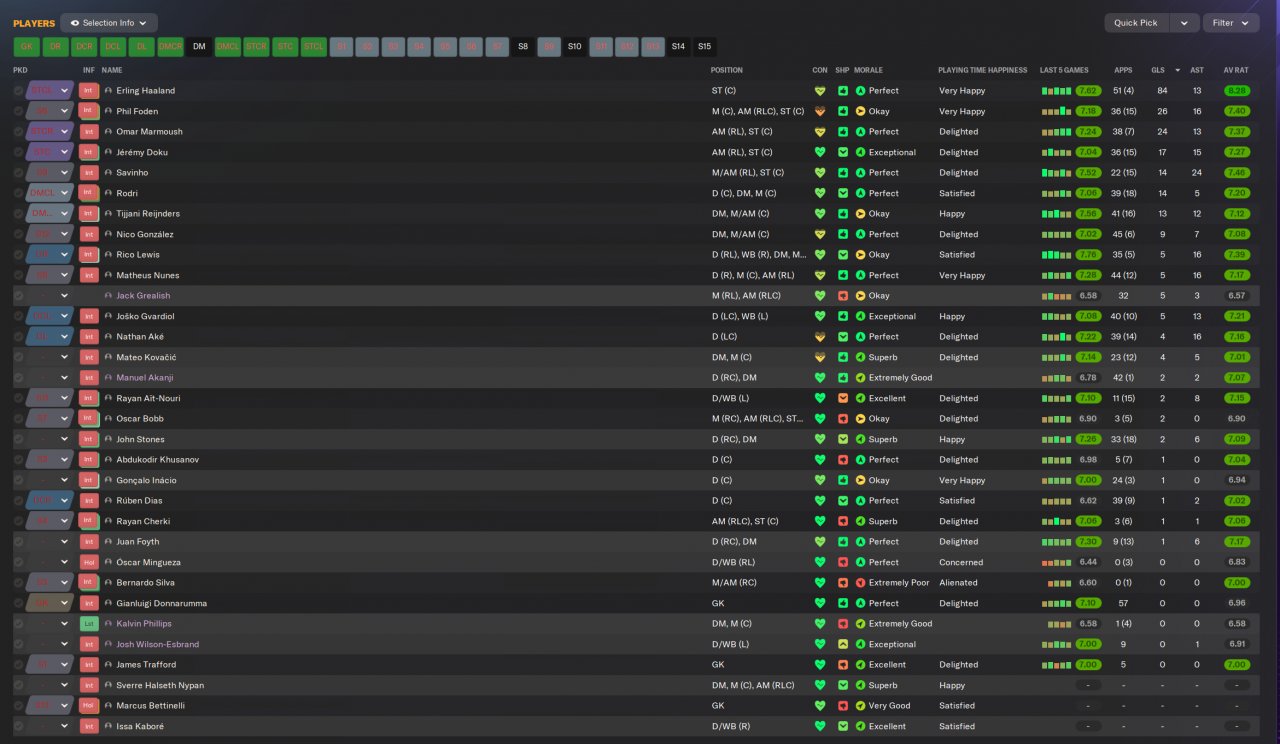
Task: Select the empty DM position slot
Action: pyautogui.click(x=199, y=47)
